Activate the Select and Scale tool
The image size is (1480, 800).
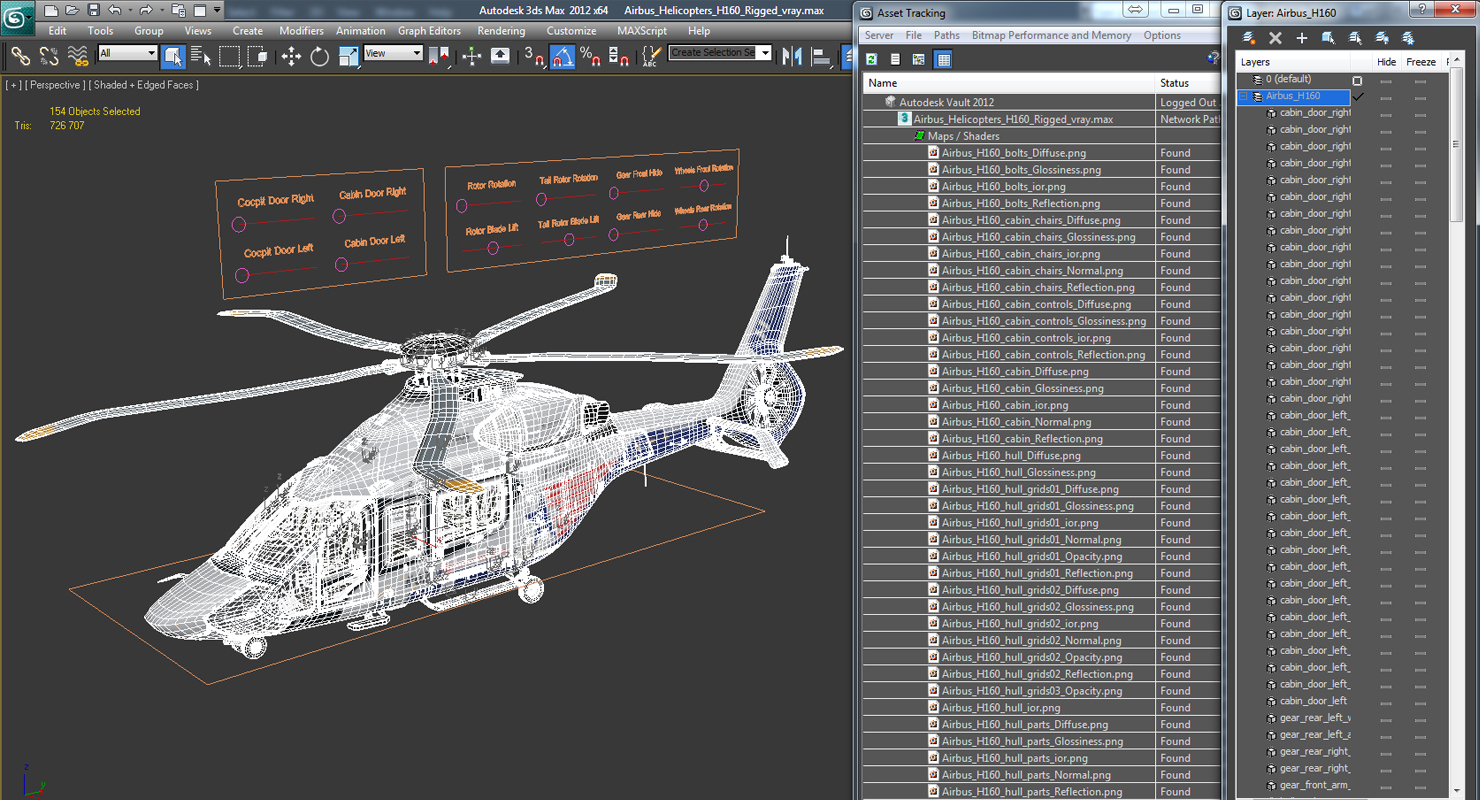click(x=348, y=56)
